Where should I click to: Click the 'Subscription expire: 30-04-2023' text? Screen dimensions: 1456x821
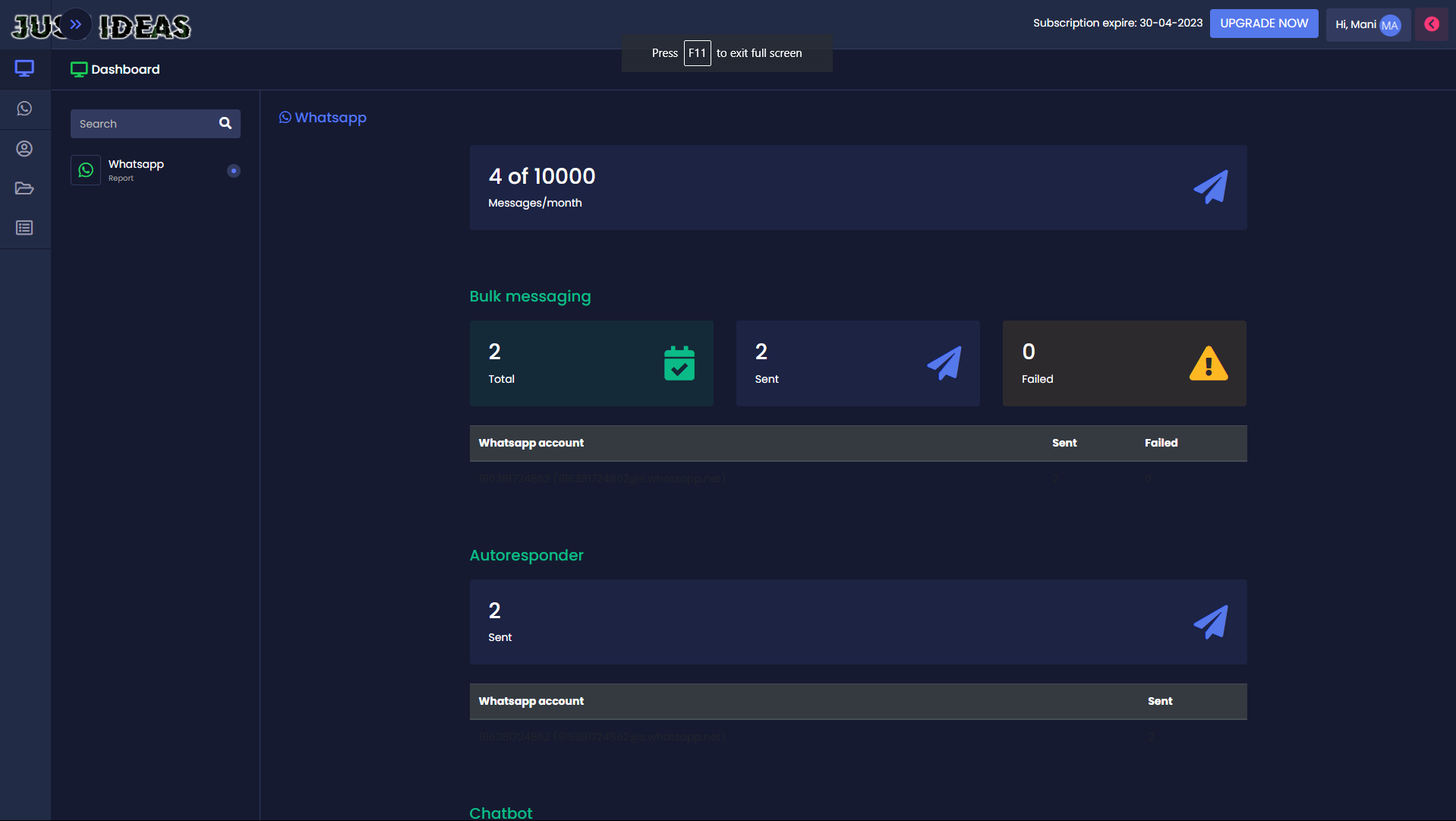pos(1117,23)
